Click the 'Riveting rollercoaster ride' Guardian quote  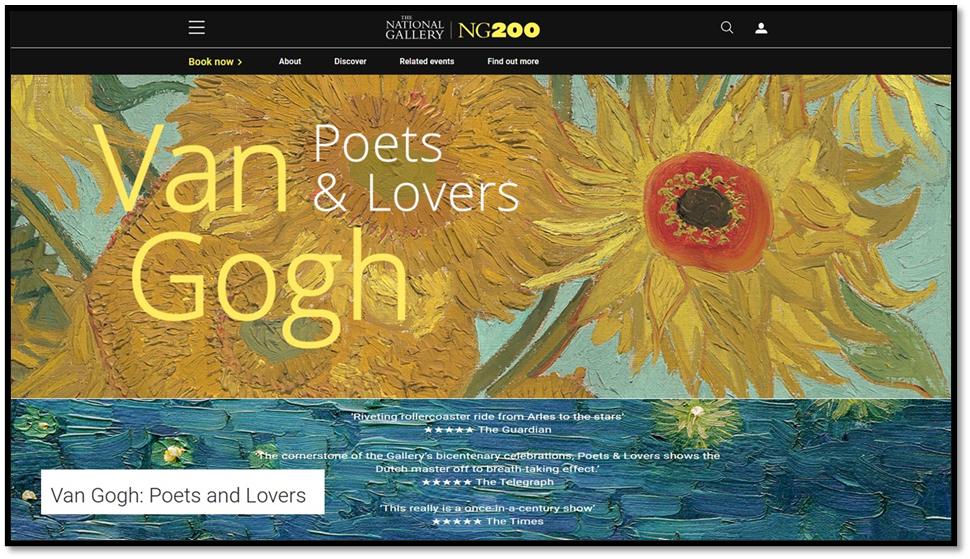(487, 416)
